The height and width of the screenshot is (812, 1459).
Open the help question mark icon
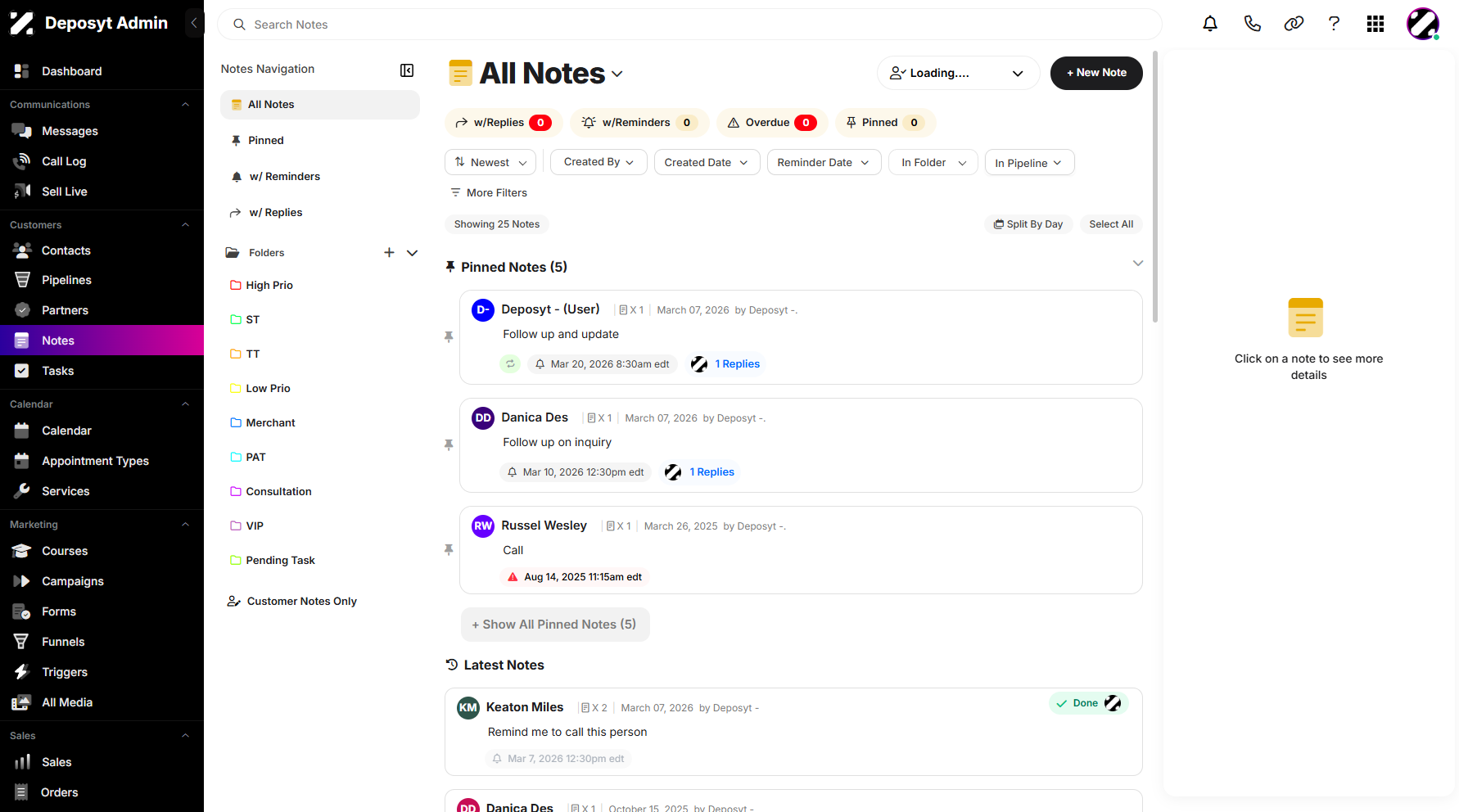point(1334,24)
